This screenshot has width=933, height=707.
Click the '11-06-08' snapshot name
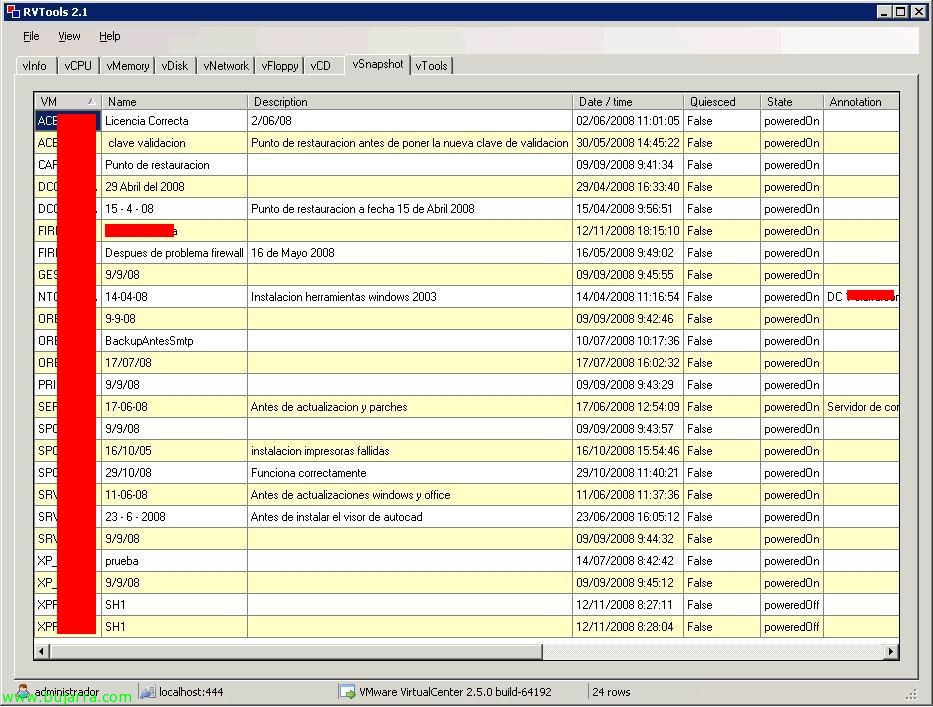pyautogui.click(x=126, y=495)
